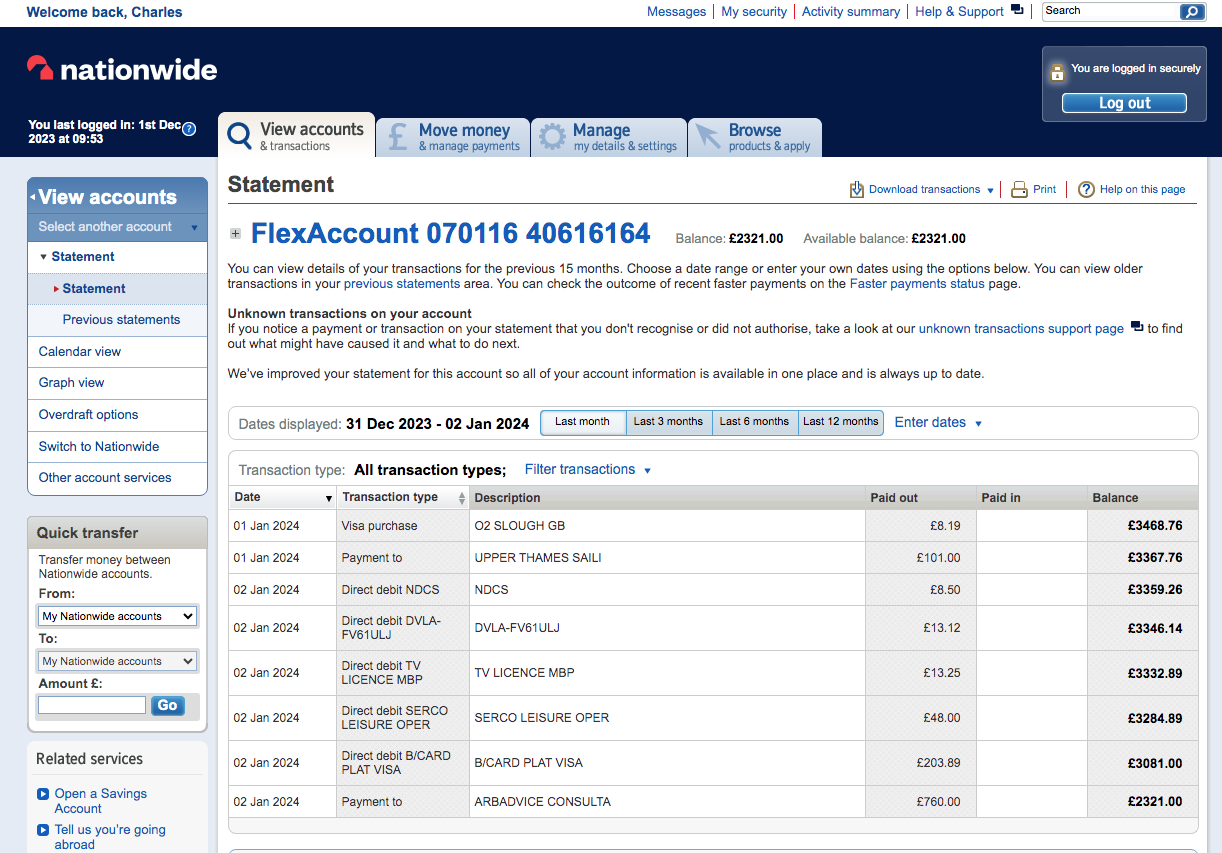Screen dimensions: 1222x853
Task: Click the Go button in Quick transfer
Action: [167, 705]
